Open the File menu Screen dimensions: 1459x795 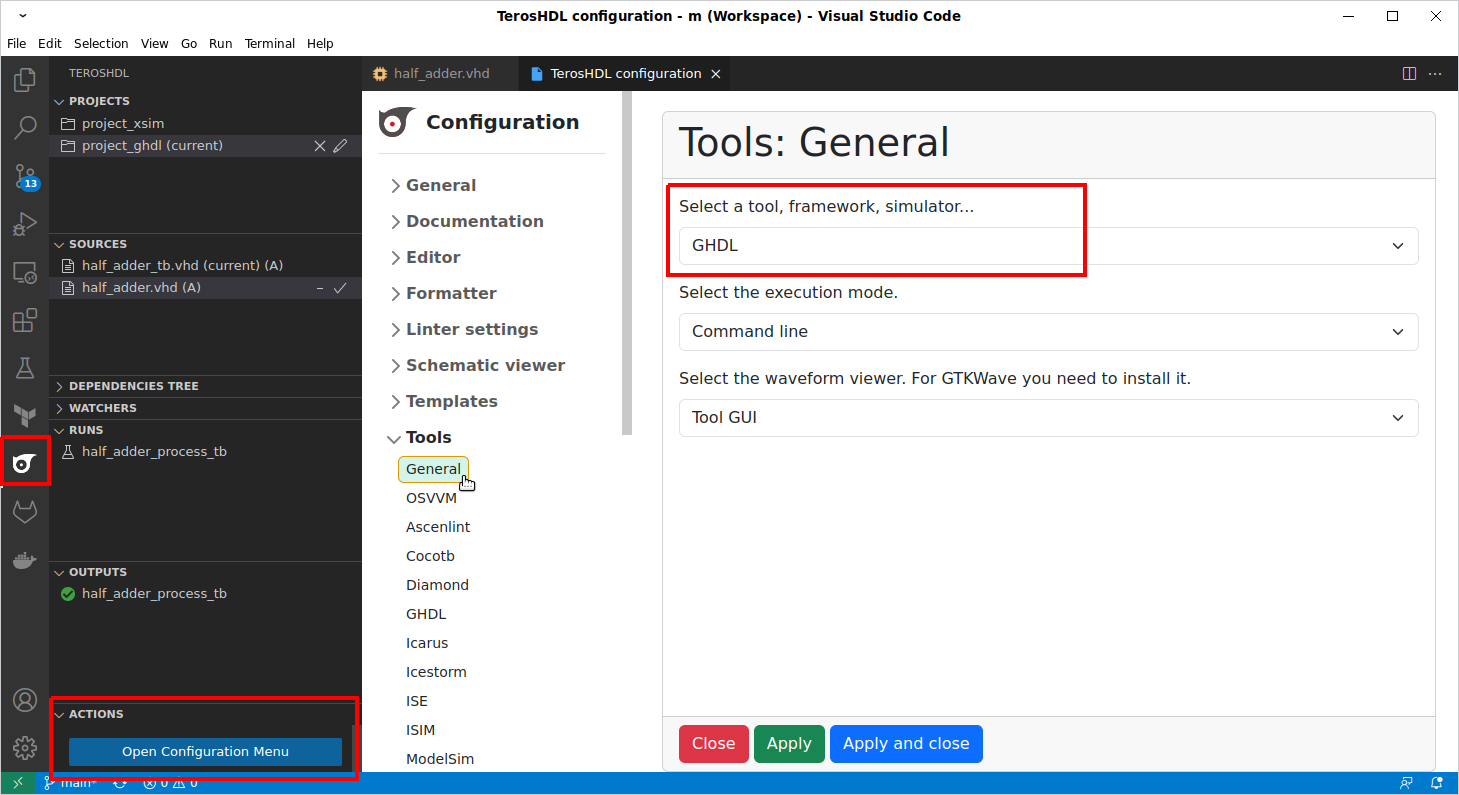(x=16, y=44)
